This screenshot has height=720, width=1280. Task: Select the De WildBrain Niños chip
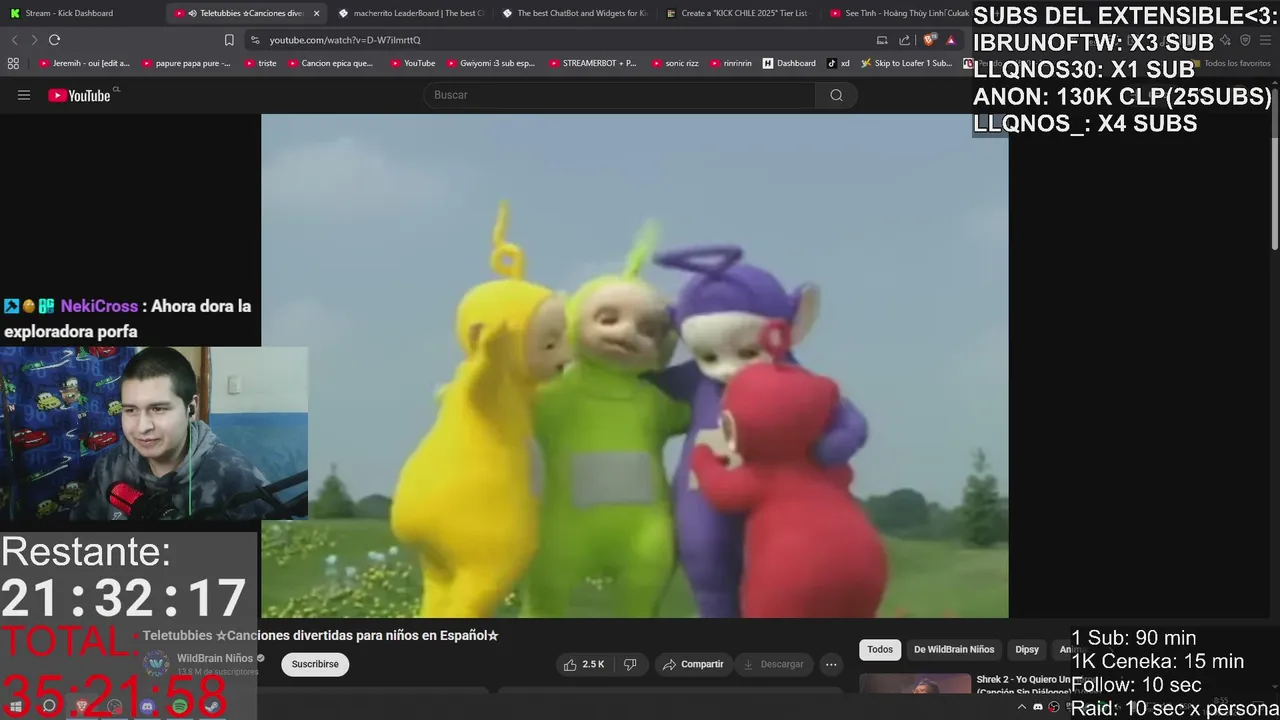954,650
